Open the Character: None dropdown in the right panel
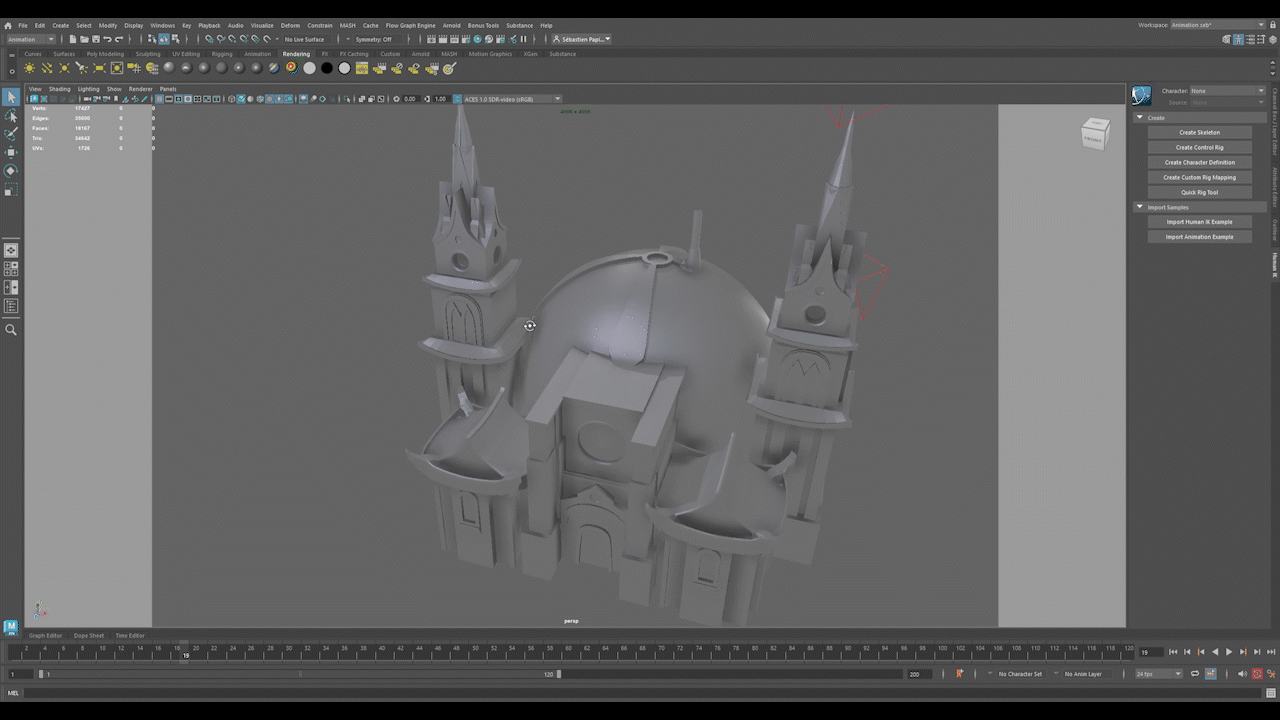 pos(1228,90)
